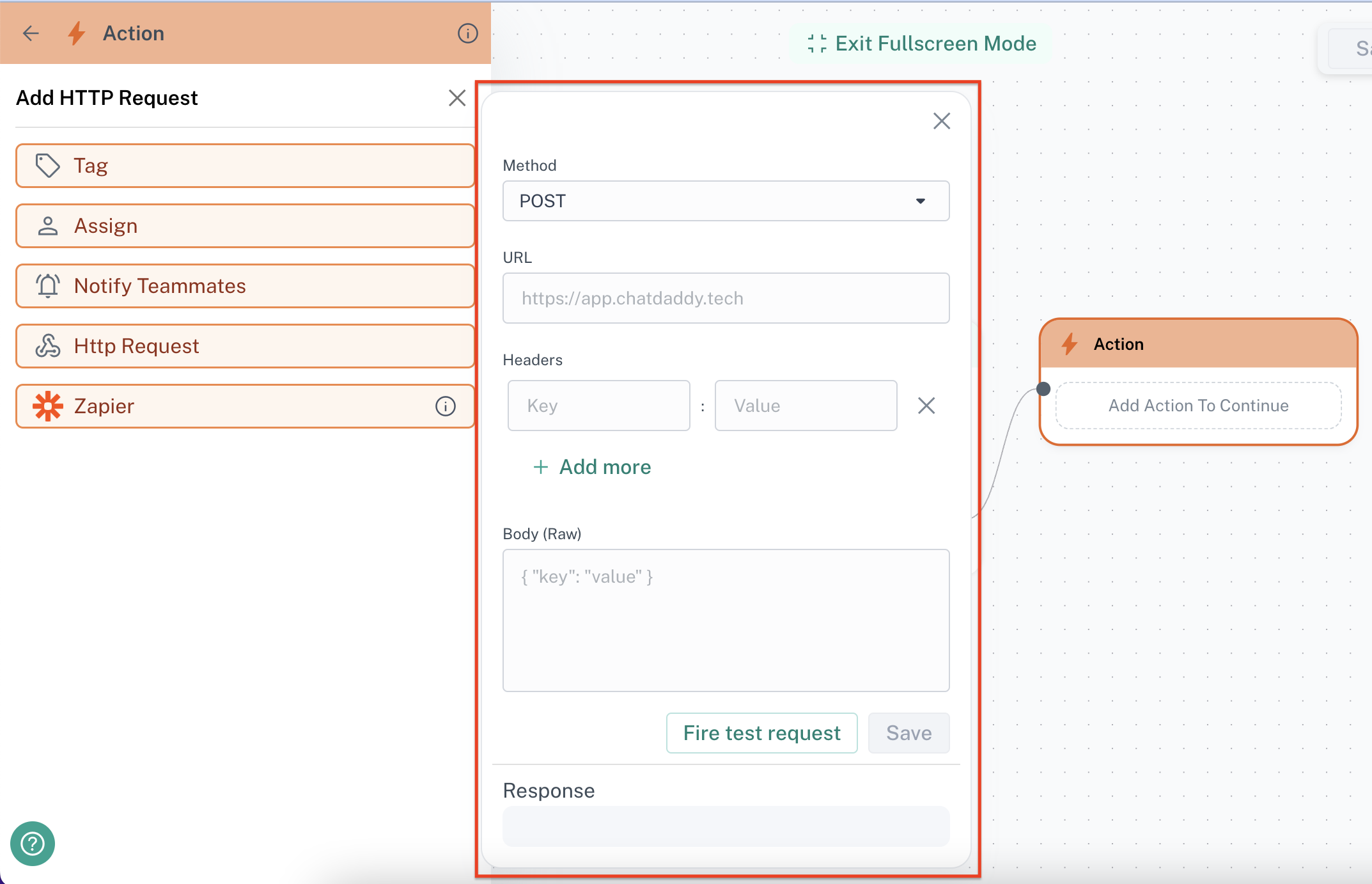Click Exit Fullscreen Mode button
Viewport: 1372px width, 884px height.
(x=921, y=43)
